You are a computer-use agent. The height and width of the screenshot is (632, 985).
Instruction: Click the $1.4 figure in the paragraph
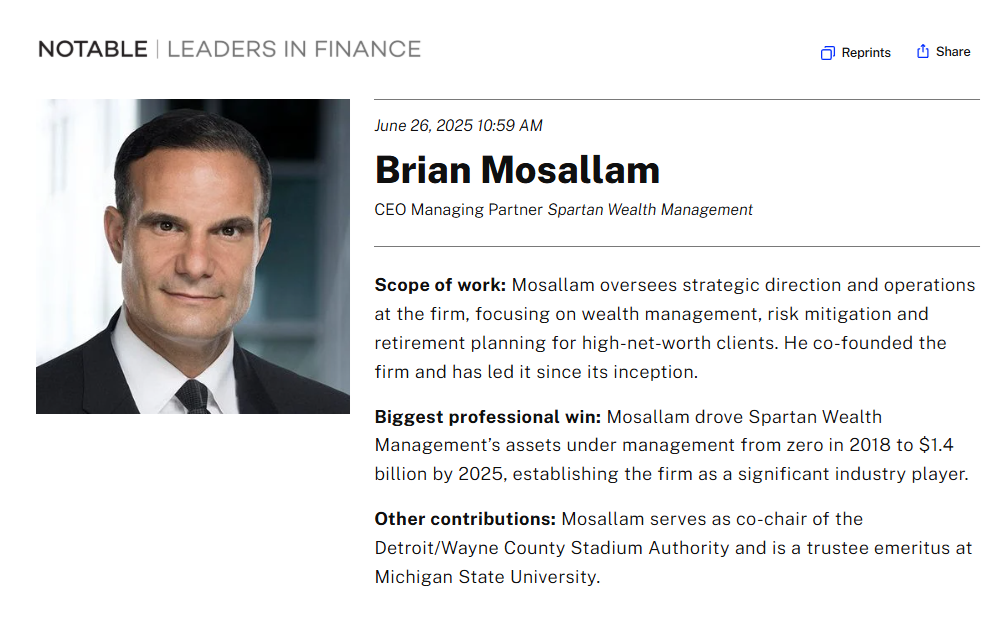tap(936, 445)
